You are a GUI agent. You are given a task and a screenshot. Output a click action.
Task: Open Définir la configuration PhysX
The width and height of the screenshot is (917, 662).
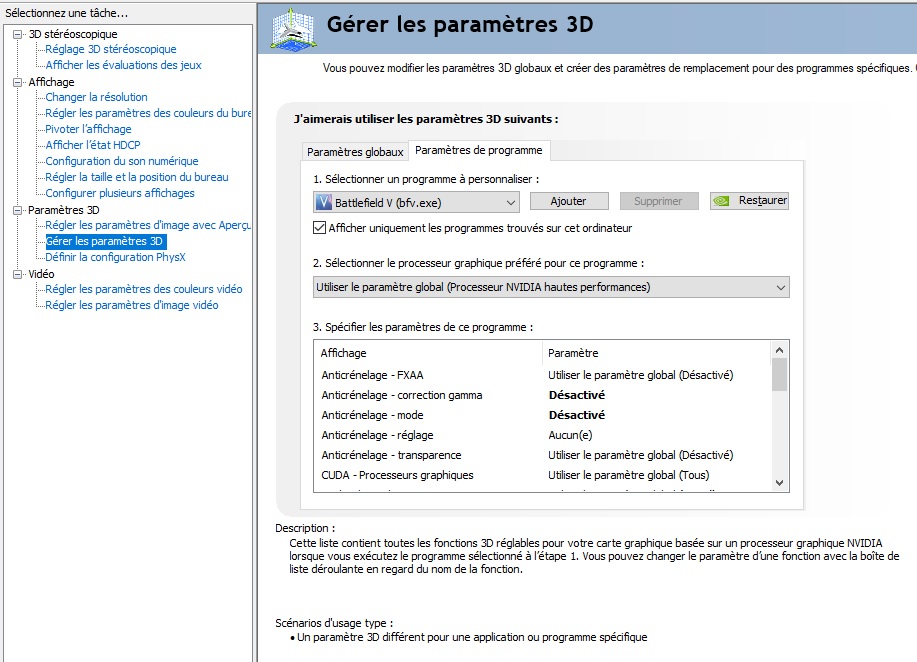coord(115,257)
